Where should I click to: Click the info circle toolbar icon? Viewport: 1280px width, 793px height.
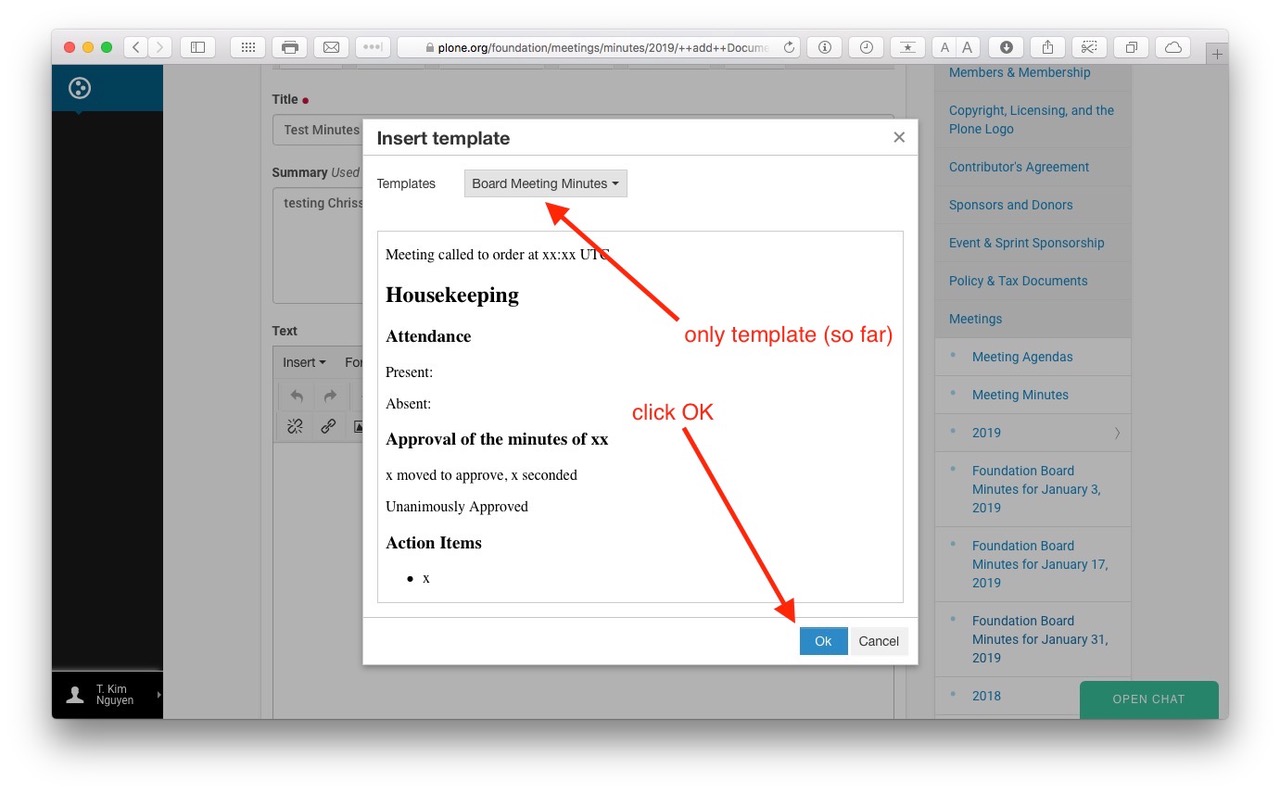pos(824,47)
